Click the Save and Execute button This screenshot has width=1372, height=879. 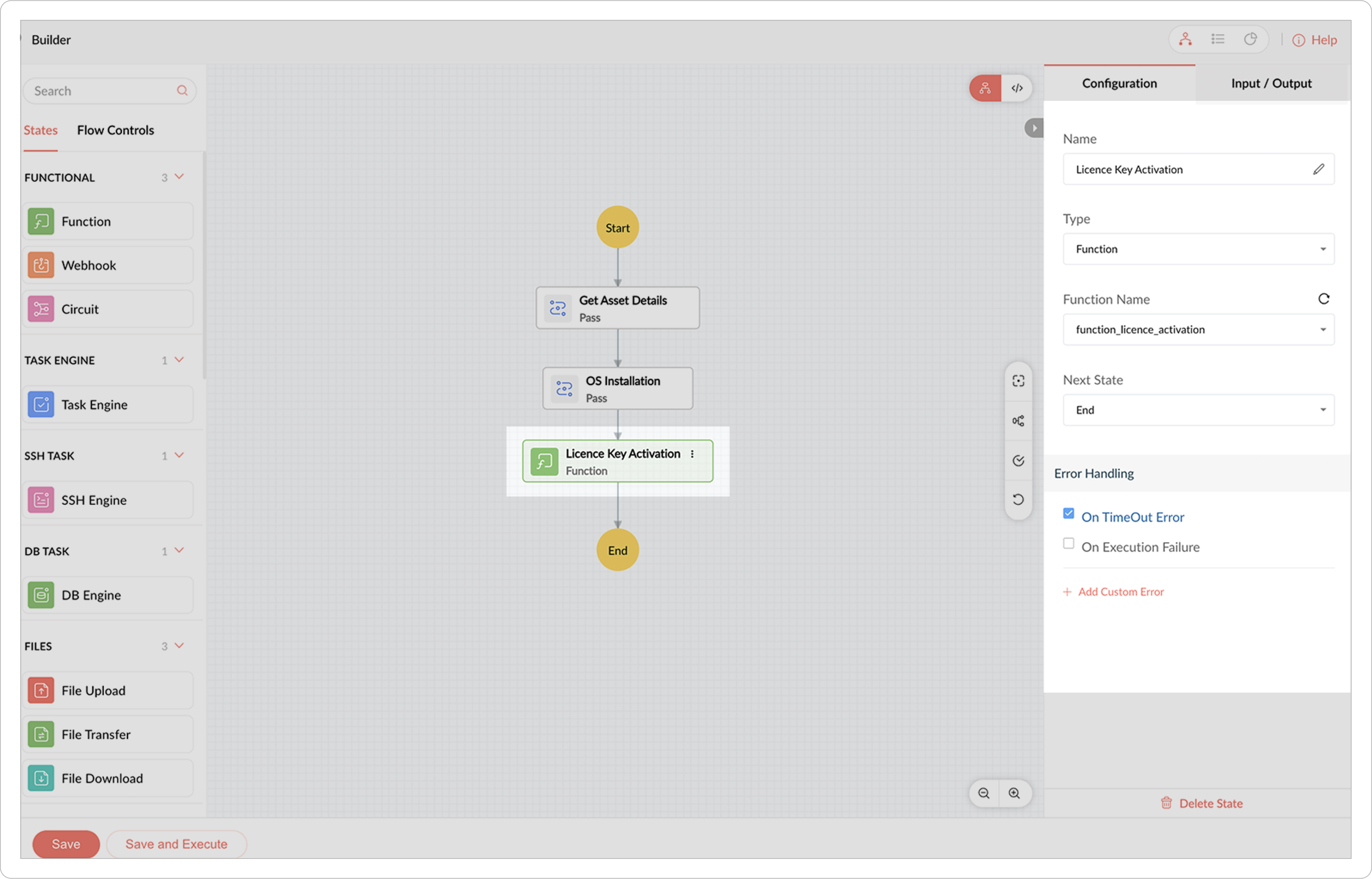[x=176, y=844]
